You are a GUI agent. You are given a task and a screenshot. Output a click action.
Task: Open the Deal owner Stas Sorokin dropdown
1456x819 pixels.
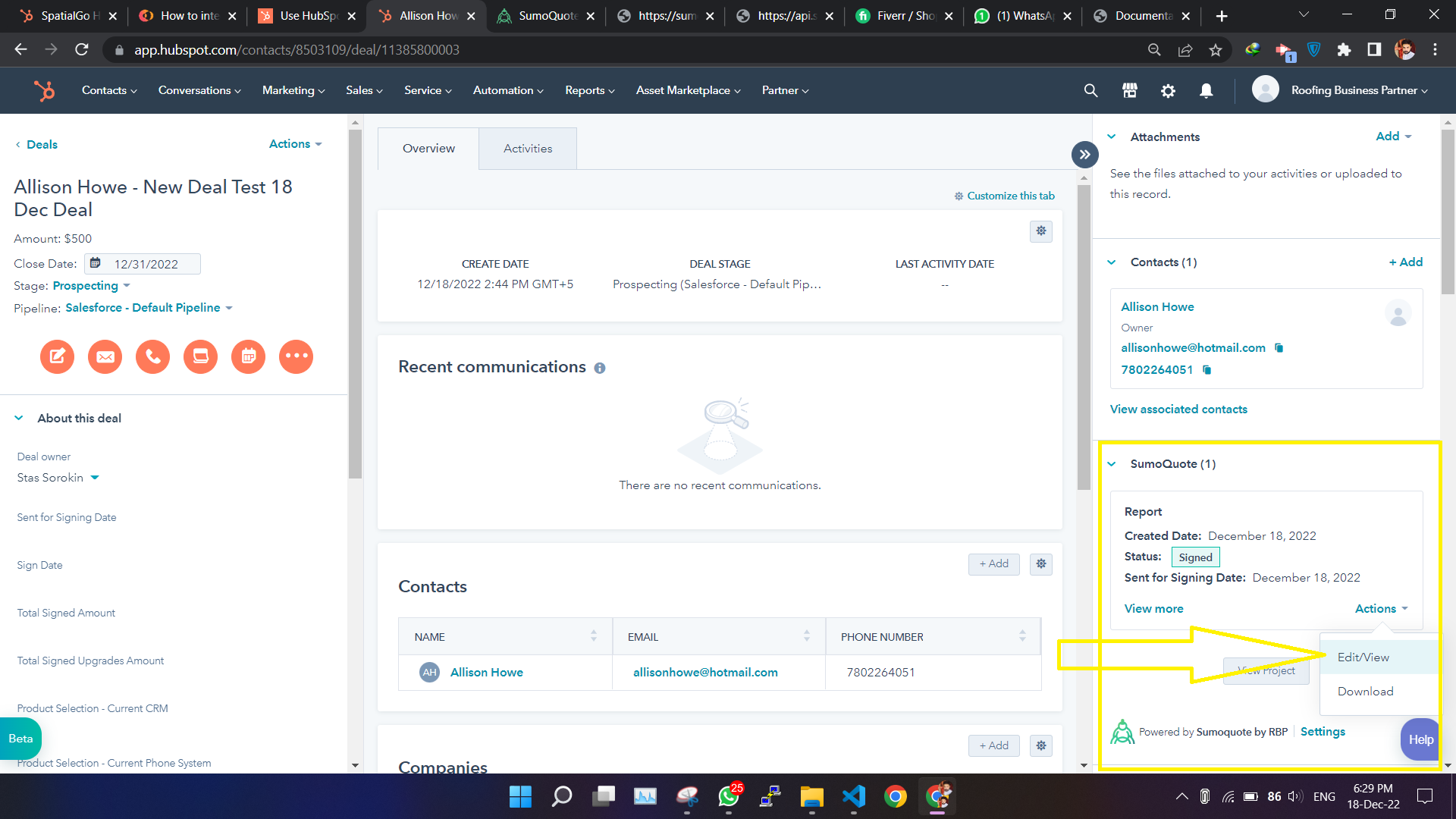[58, 478]
